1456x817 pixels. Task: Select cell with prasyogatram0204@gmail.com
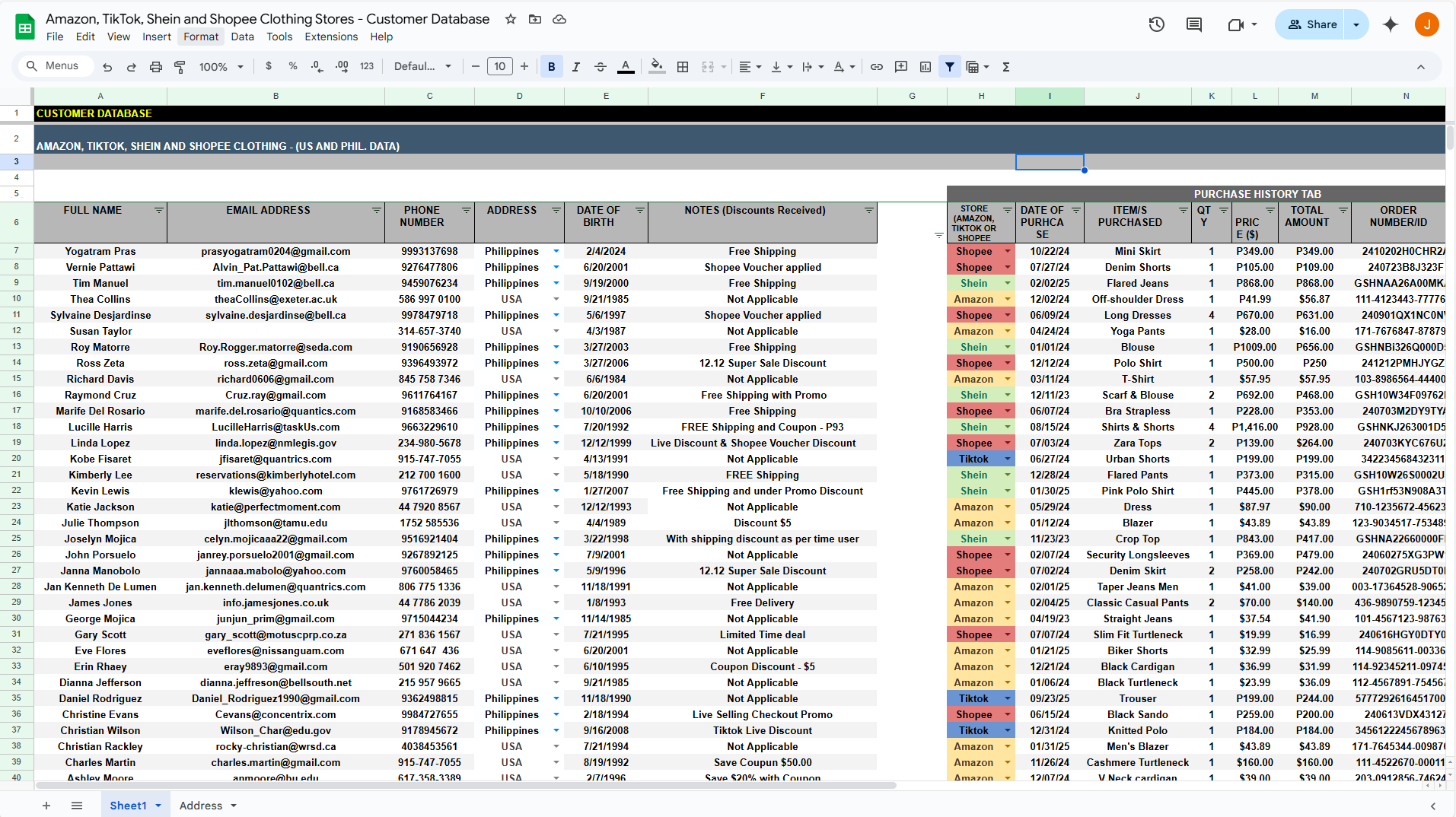pos(276,251)
